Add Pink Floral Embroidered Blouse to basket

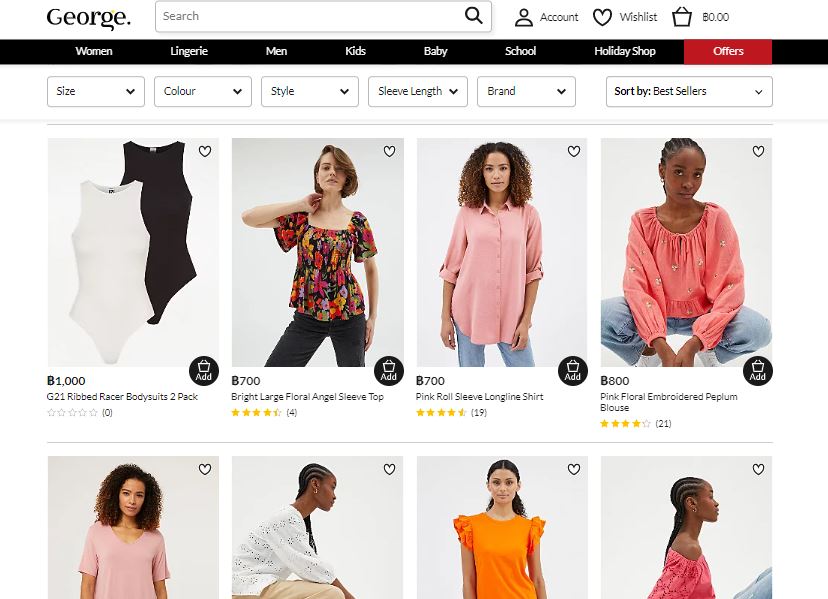757,370
